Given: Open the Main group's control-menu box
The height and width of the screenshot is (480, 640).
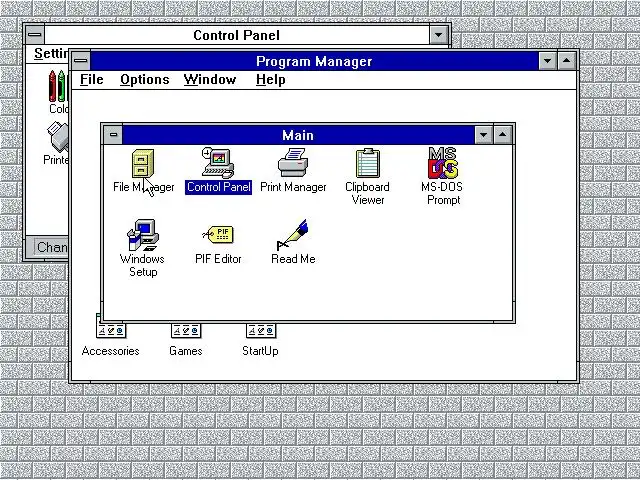Looking at the screenshot, I should 113,135.
